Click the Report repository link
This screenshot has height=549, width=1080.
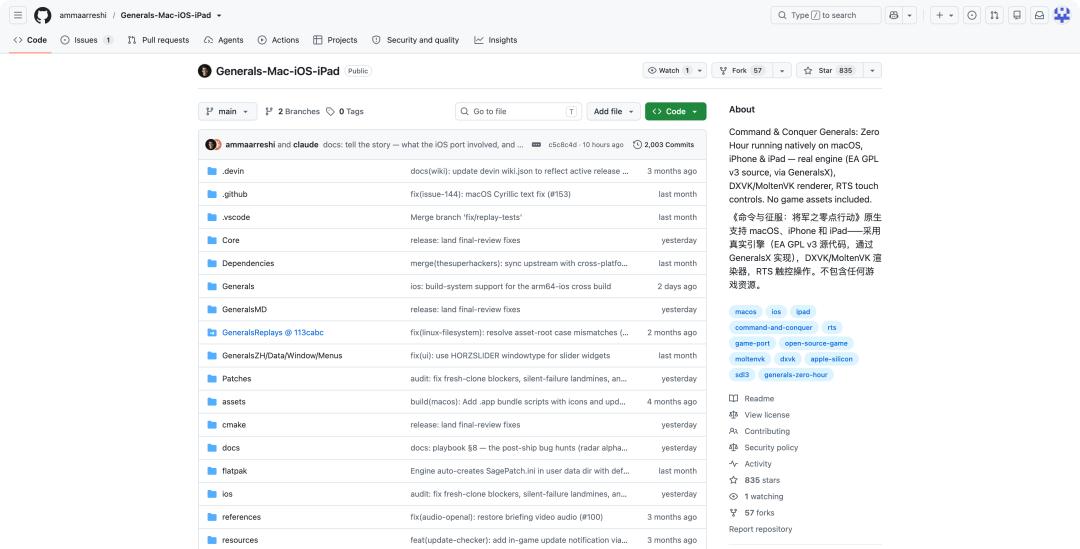760,529
